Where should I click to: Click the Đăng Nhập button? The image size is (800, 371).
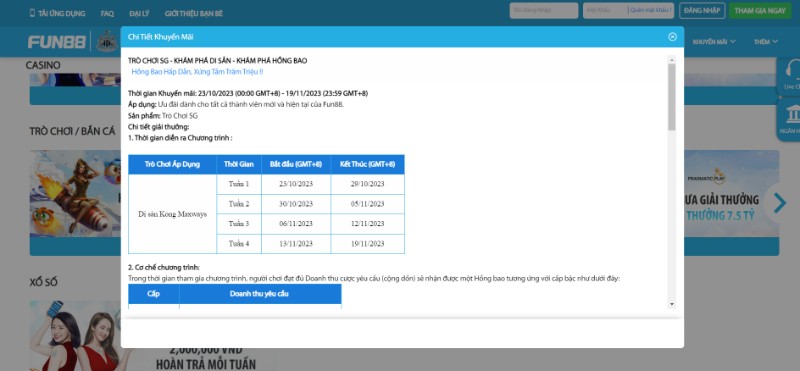pos(702,10)
